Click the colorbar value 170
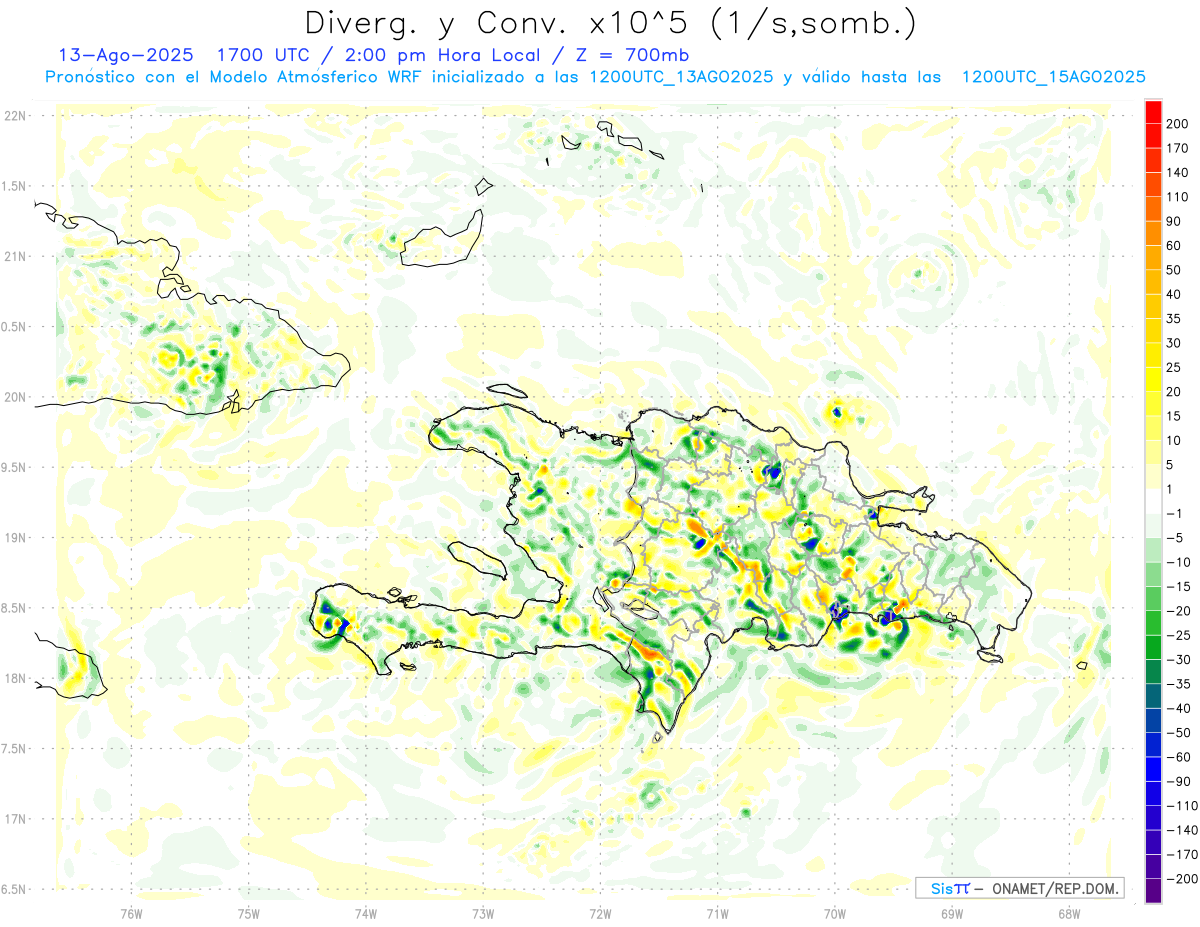Image resolution: width=1200 pixels, height=927 pixels. coord(1179,148)
